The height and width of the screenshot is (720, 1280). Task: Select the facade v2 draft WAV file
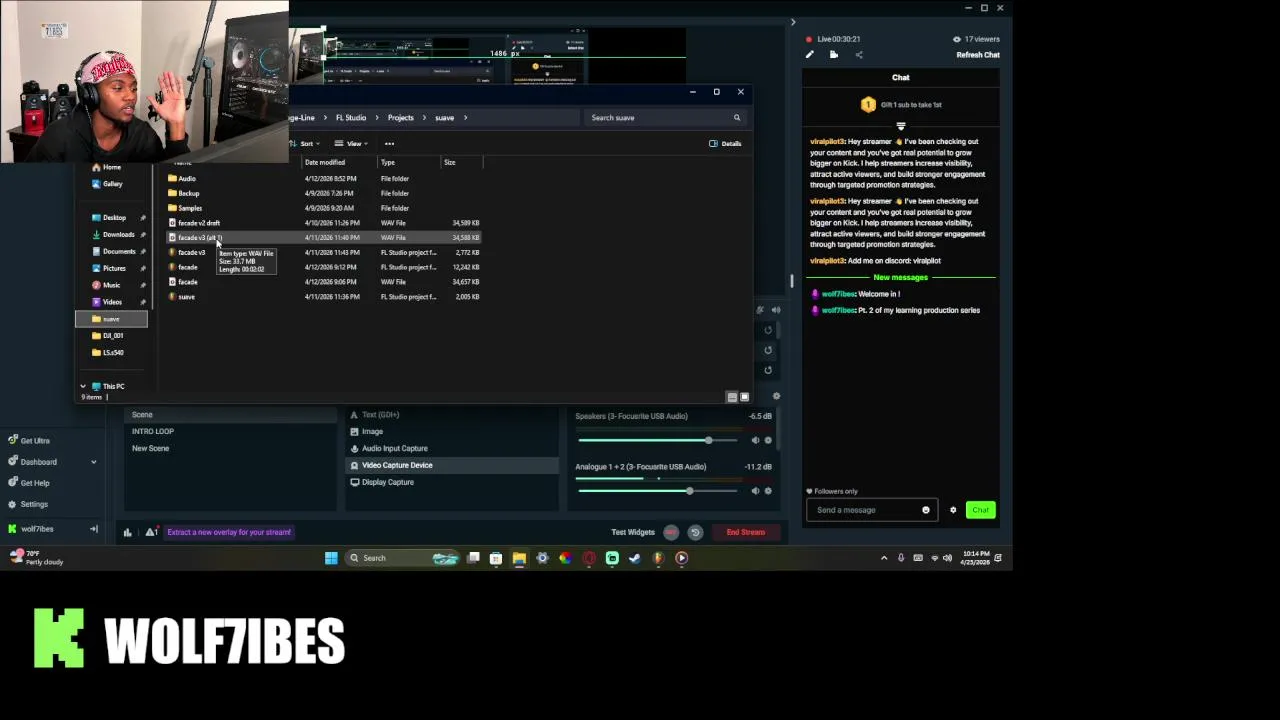323,223
